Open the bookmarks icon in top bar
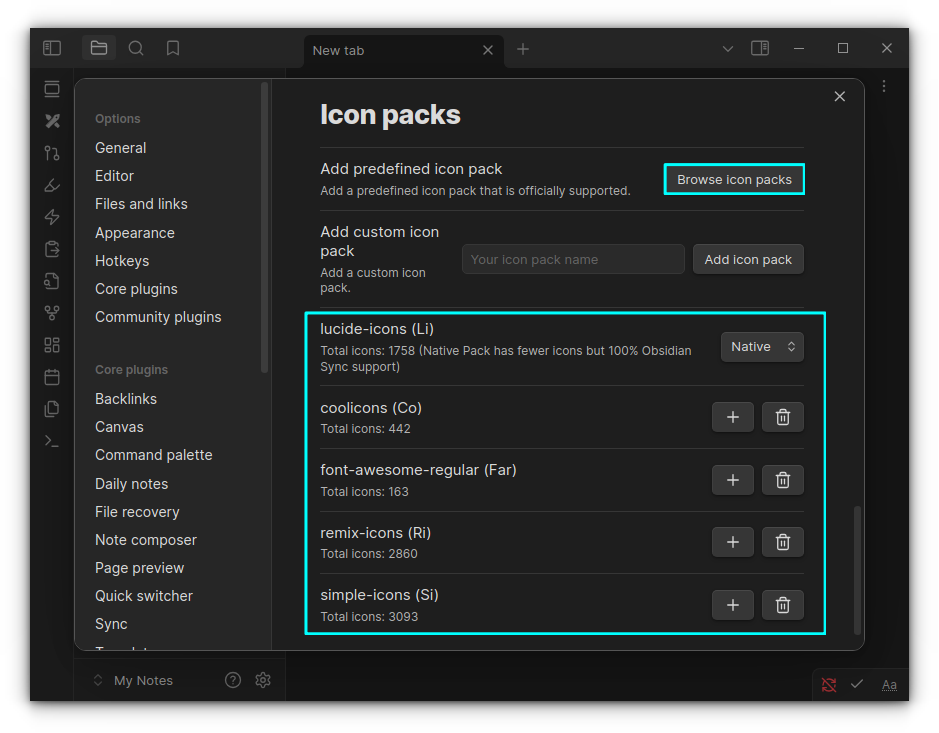This screenshot has height=733, width=939. [x=173, y=48]
